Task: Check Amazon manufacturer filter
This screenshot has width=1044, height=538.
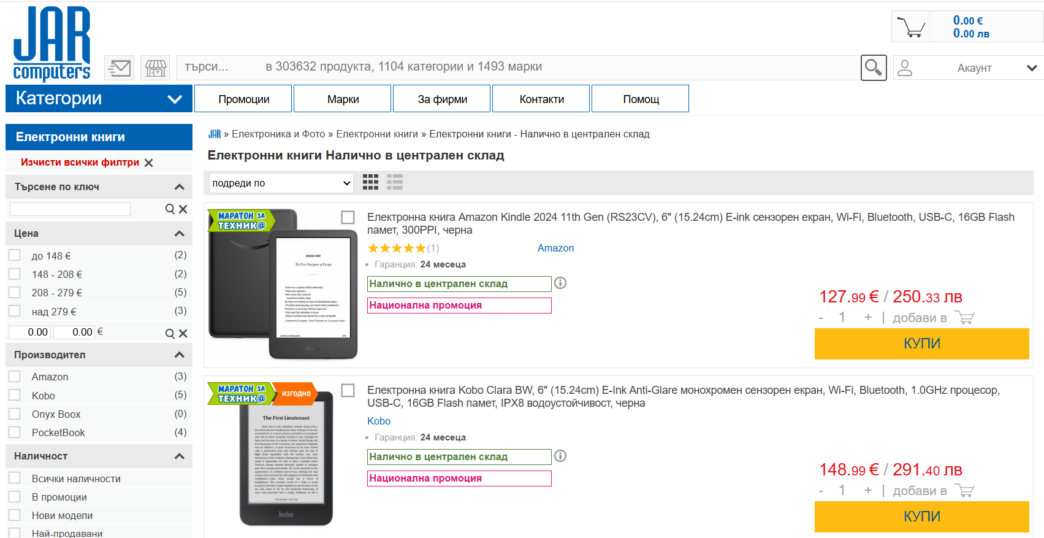Action: point(14,376)
